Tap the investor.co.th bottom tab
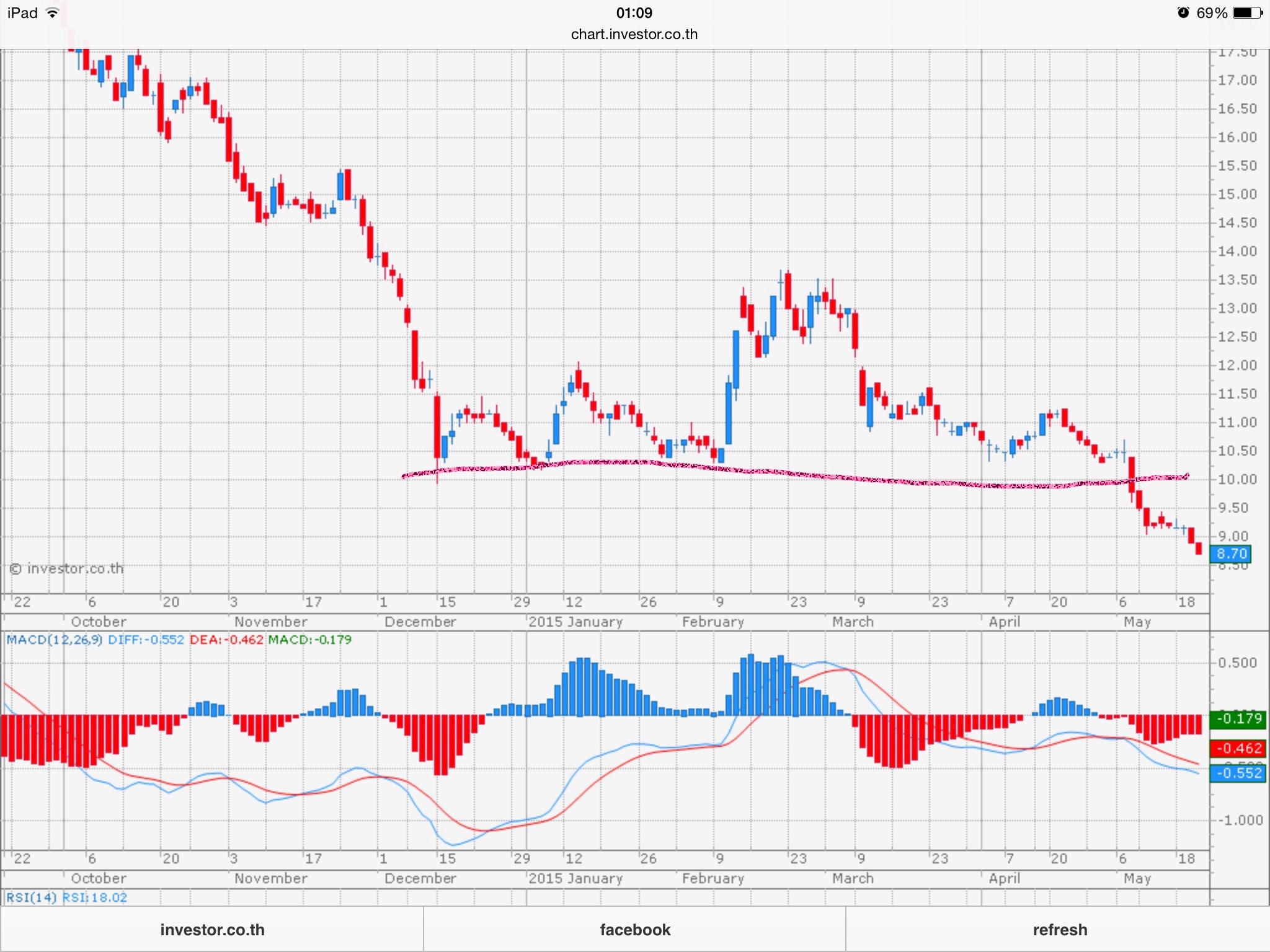Viewport: 1270px width, 952px height. pos(212,930)
